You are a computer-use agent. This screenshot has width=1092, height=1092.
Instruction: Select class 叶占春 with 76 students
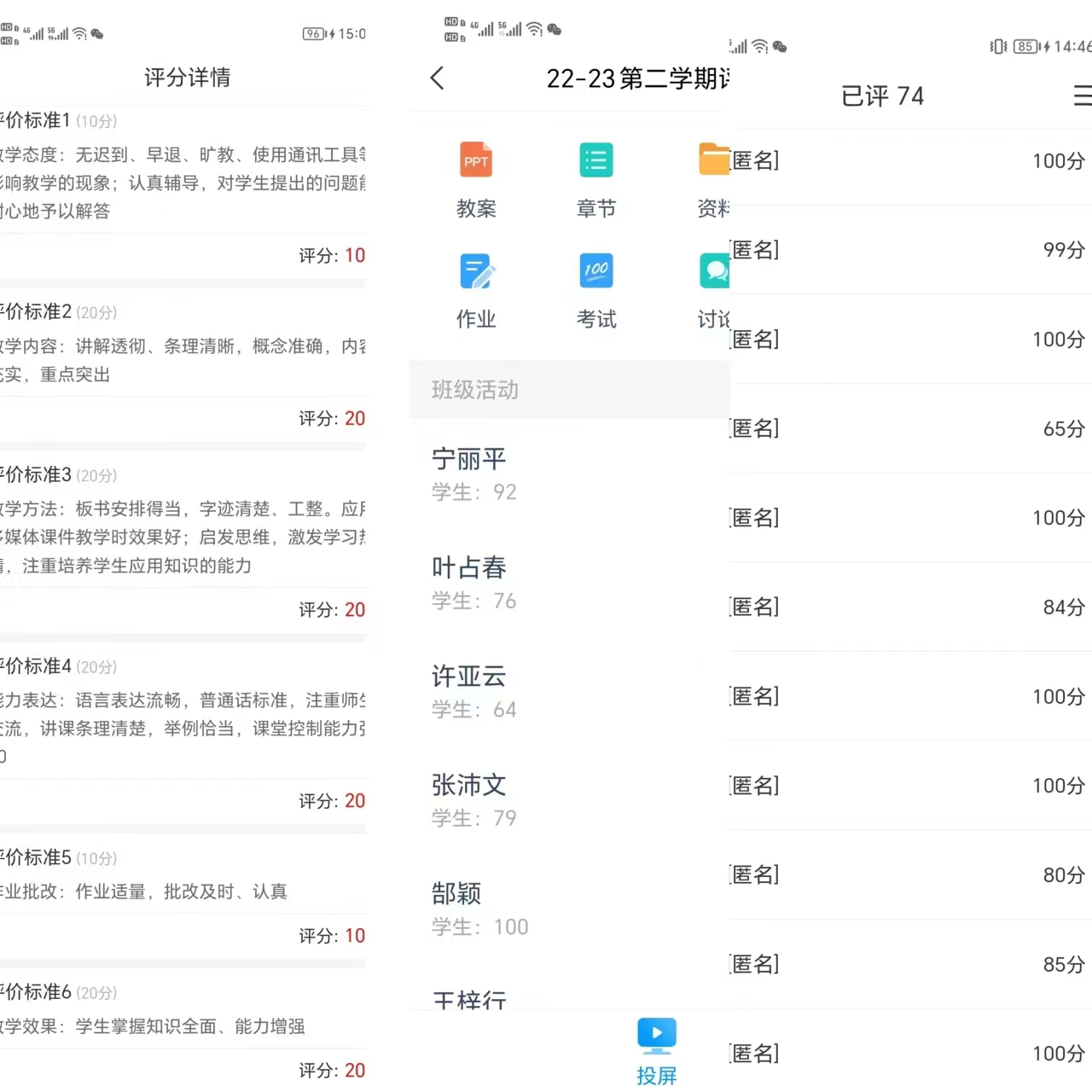point(474,583)
